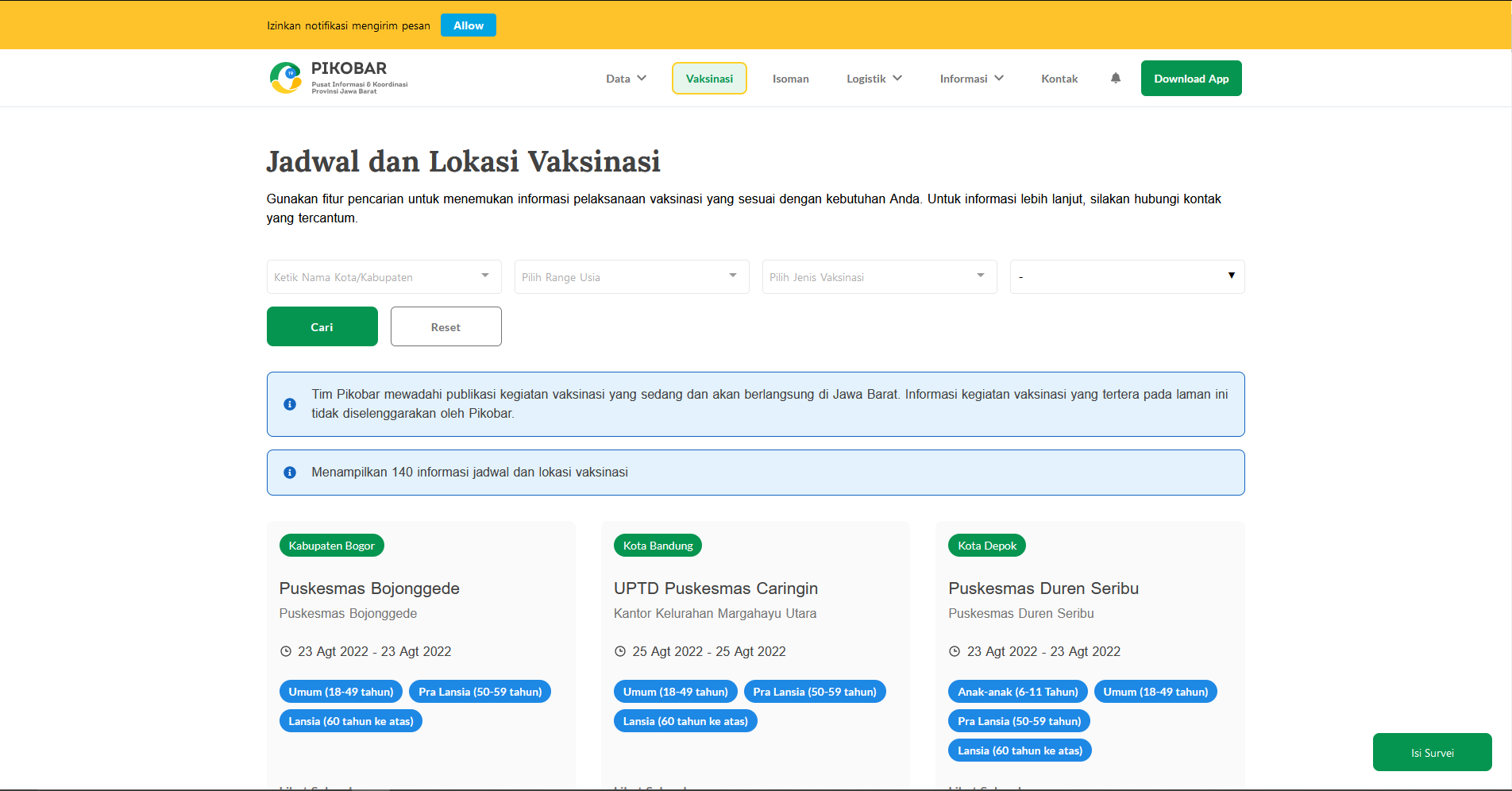Focus the Ketik Nama Kota/Kabupaten field
The height and width of the screenshot is (791, 1512).
click(373, 277)
